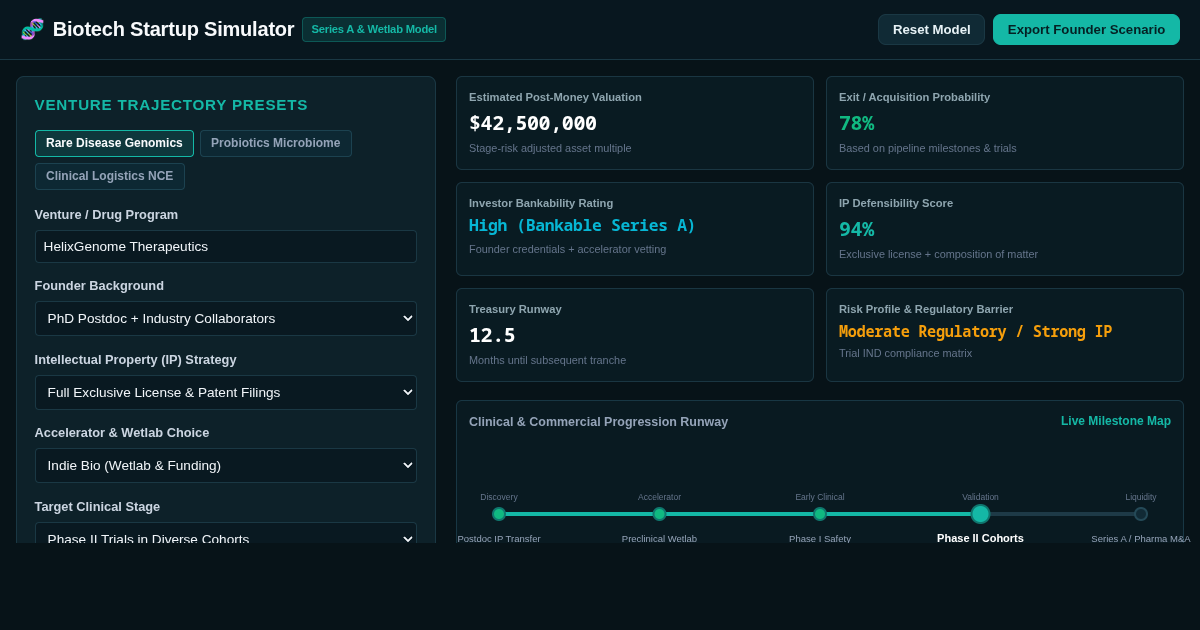1200x630 pixels.
Task: Click the DNA helix logo icon
Action: click(x=32, y=29)
